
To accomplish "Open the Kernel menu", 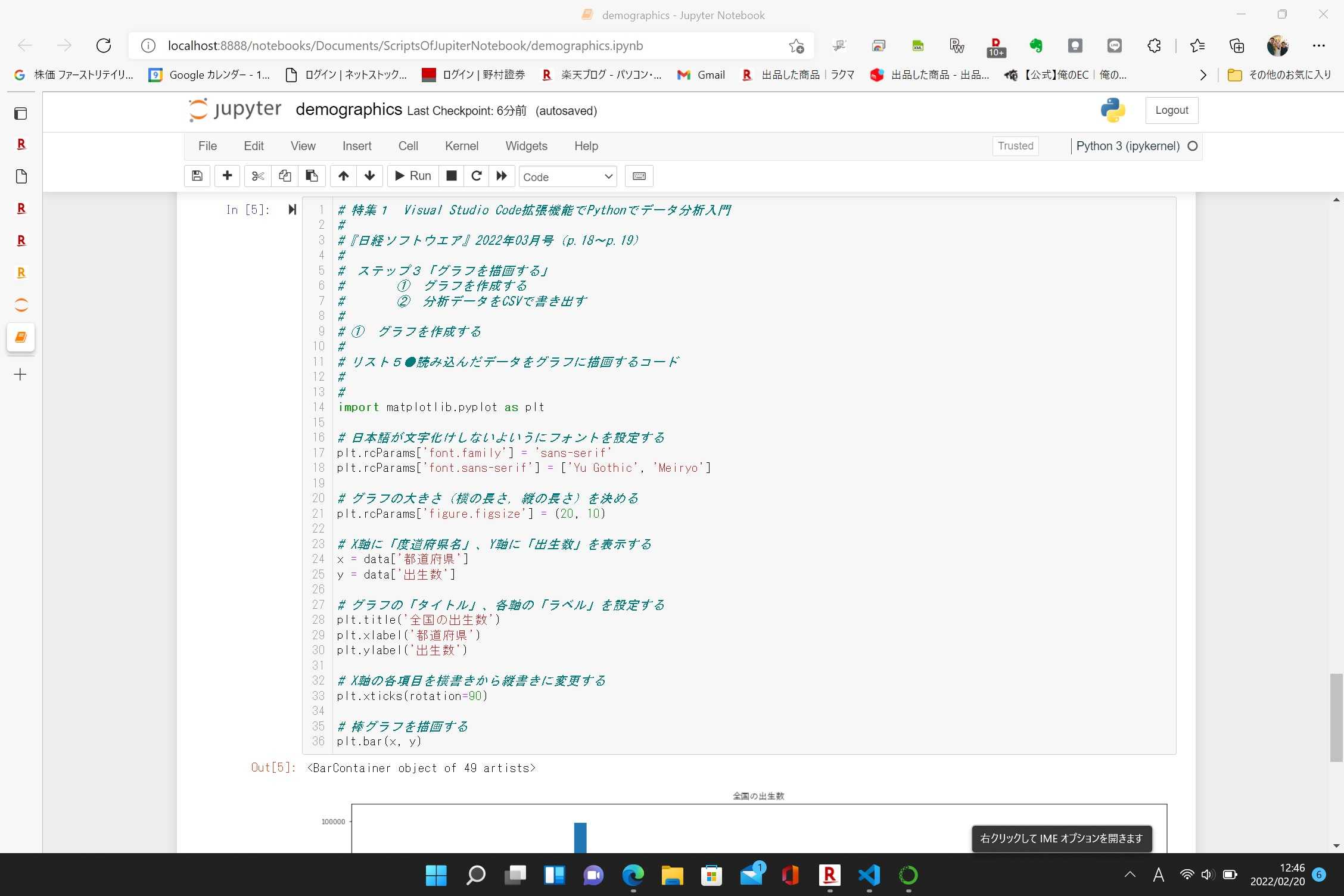I will (461, 146).
